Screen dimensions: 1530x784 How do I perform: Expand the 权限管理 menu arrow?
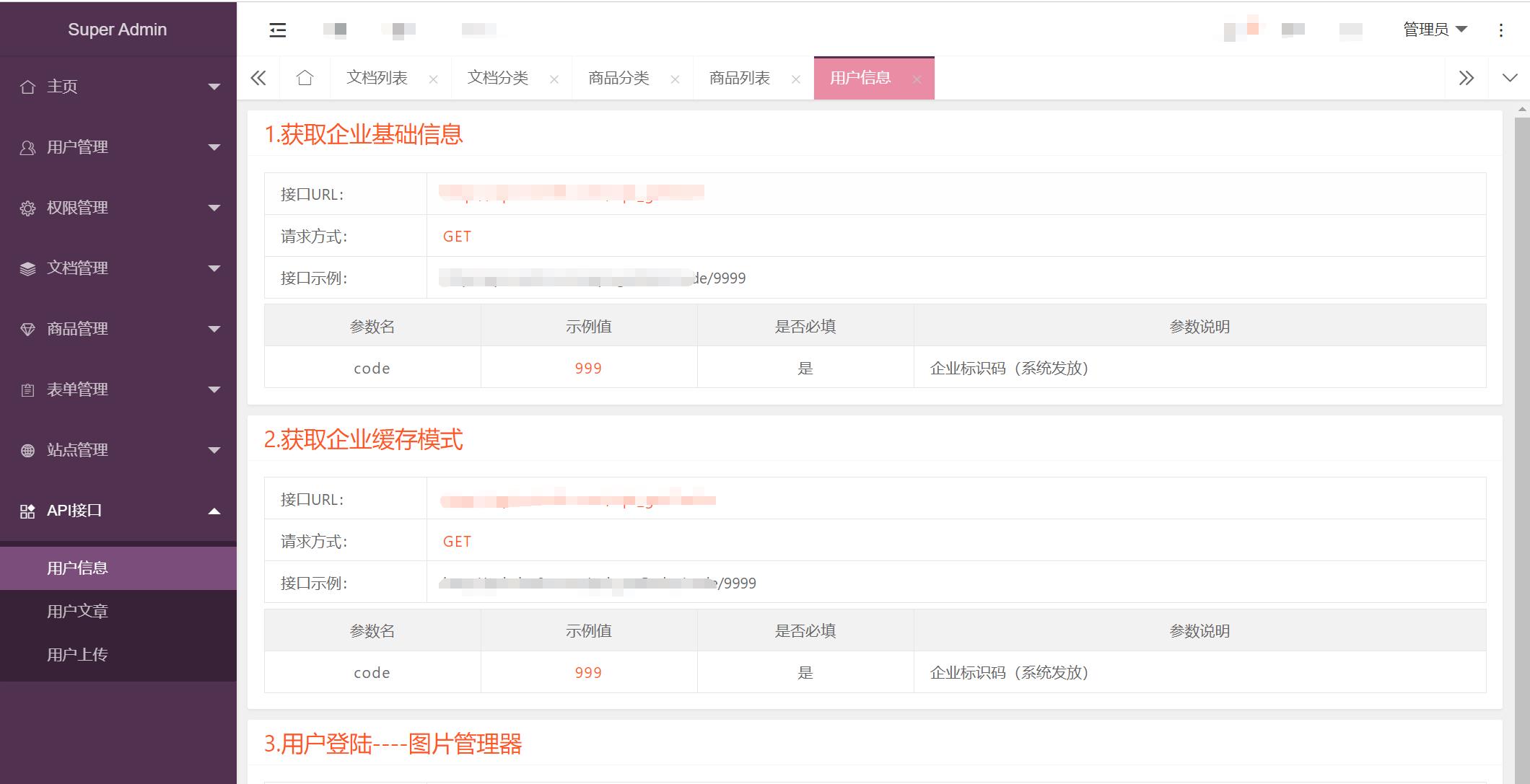(214, 208)
